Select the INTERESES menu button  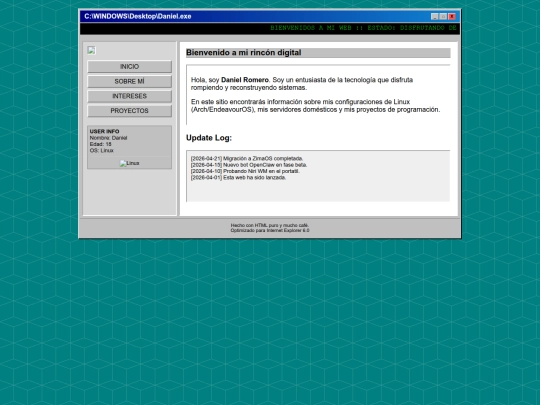129,96
